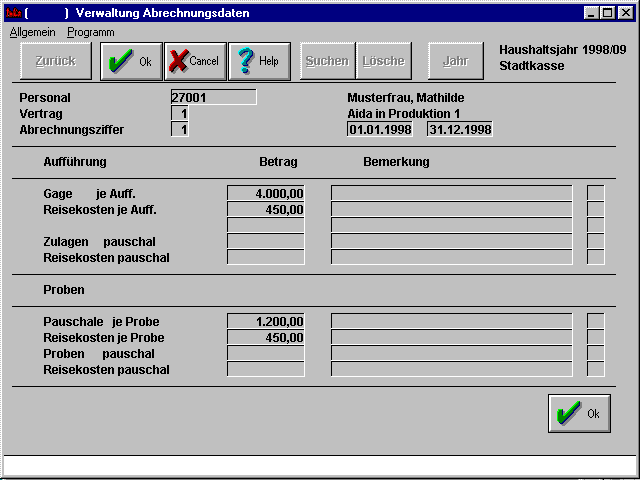The width and height of the screenshot is (640, 480).
Task: Select the Pauschale je Probe amount field
Action: [x=266, y=322]
